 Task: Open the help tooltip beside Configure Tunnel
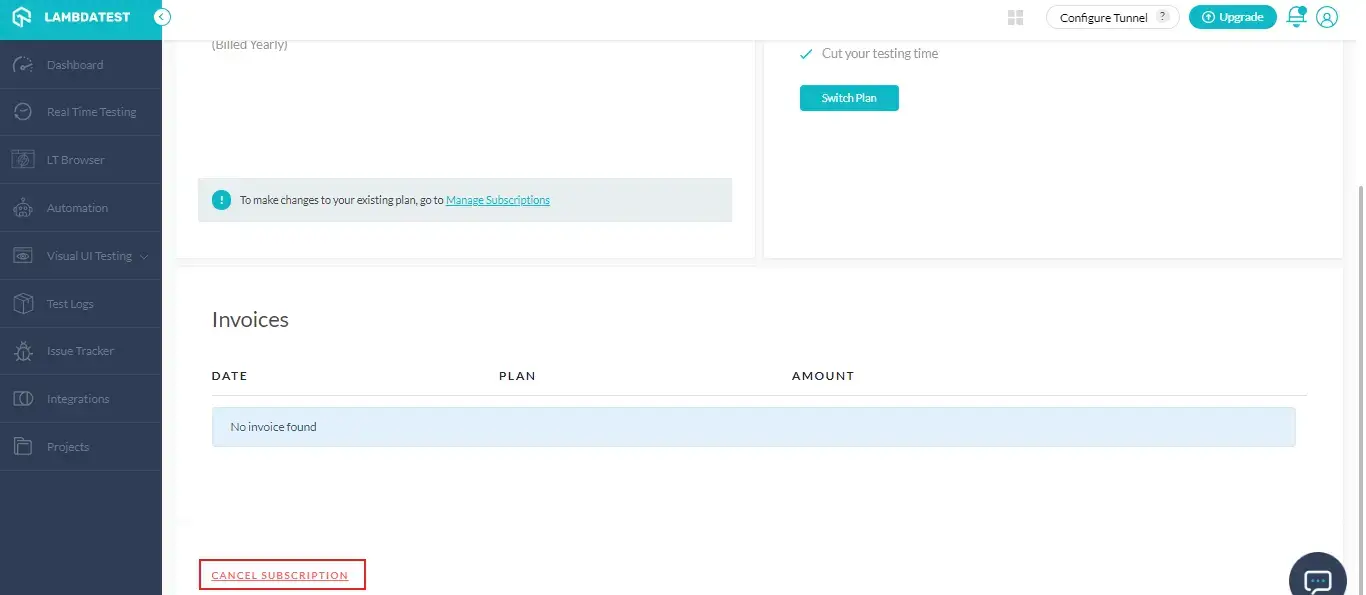pos(1161,15)
